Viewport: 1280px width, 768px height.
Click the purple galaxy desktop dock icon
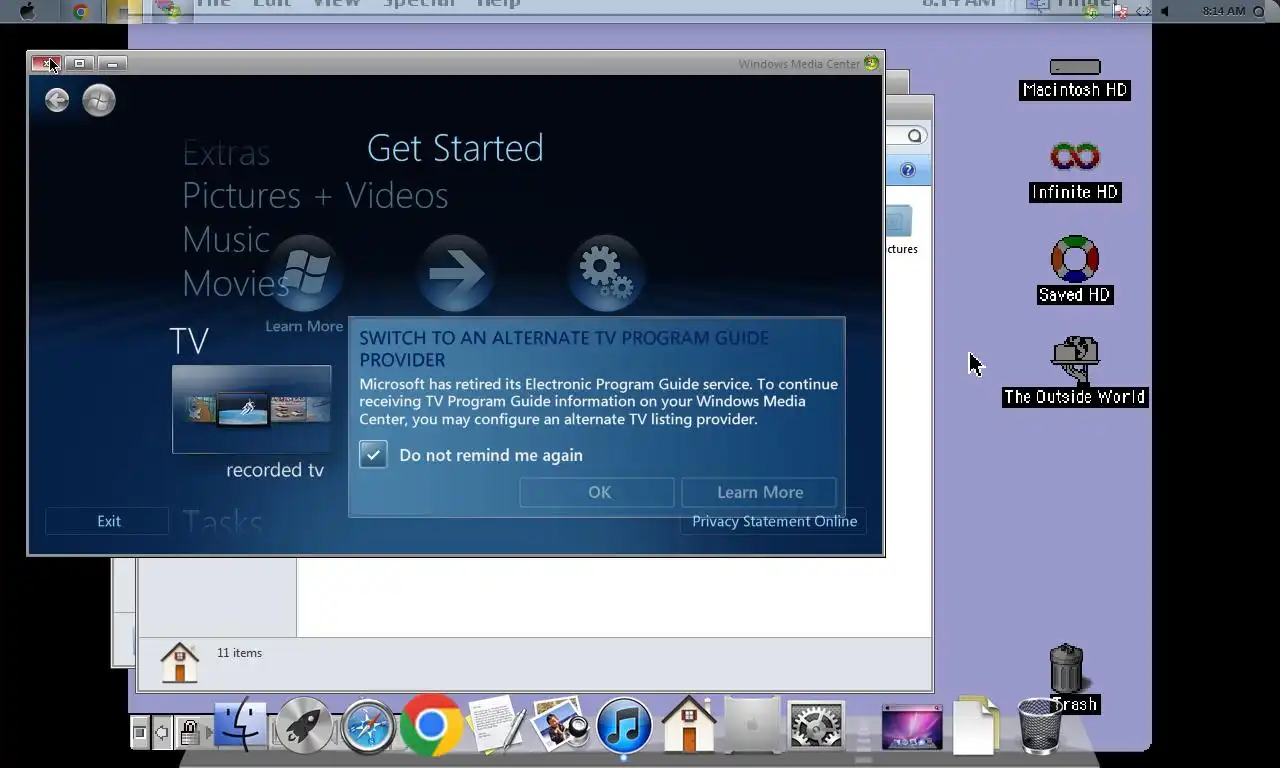(x=911, y=727)
